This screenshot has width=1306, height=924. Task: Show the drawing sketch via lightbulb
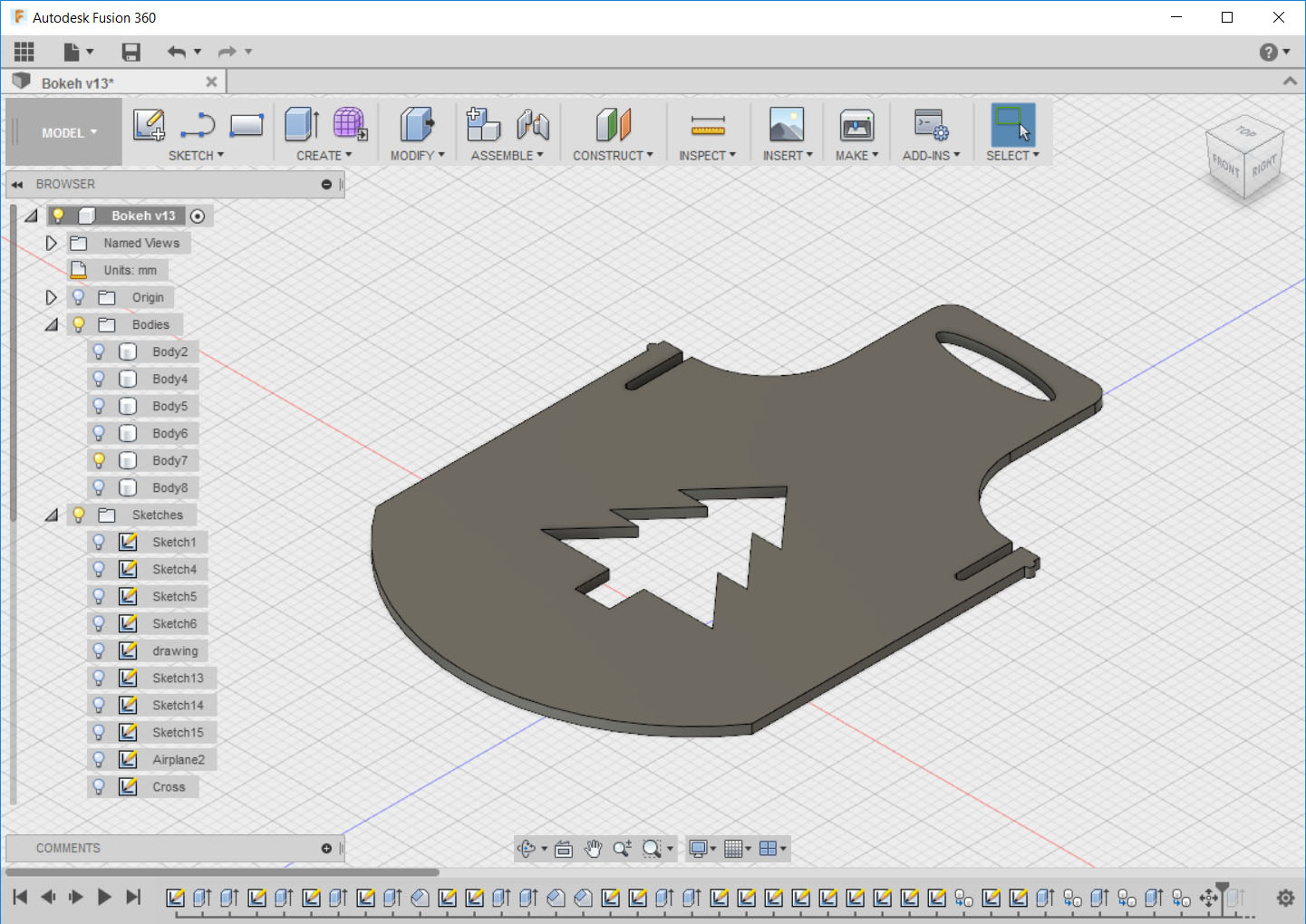(99, 650)
